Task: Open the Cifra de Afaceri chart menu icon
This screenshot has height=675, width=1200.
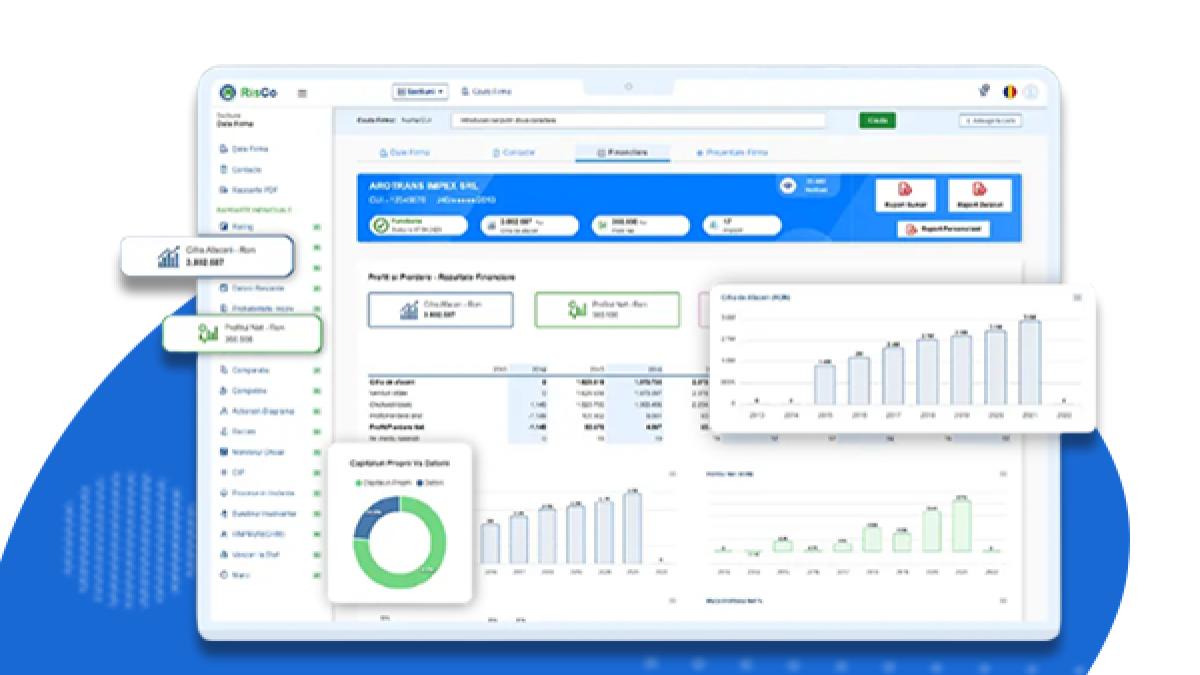Action: click(x=1077, y=297)
